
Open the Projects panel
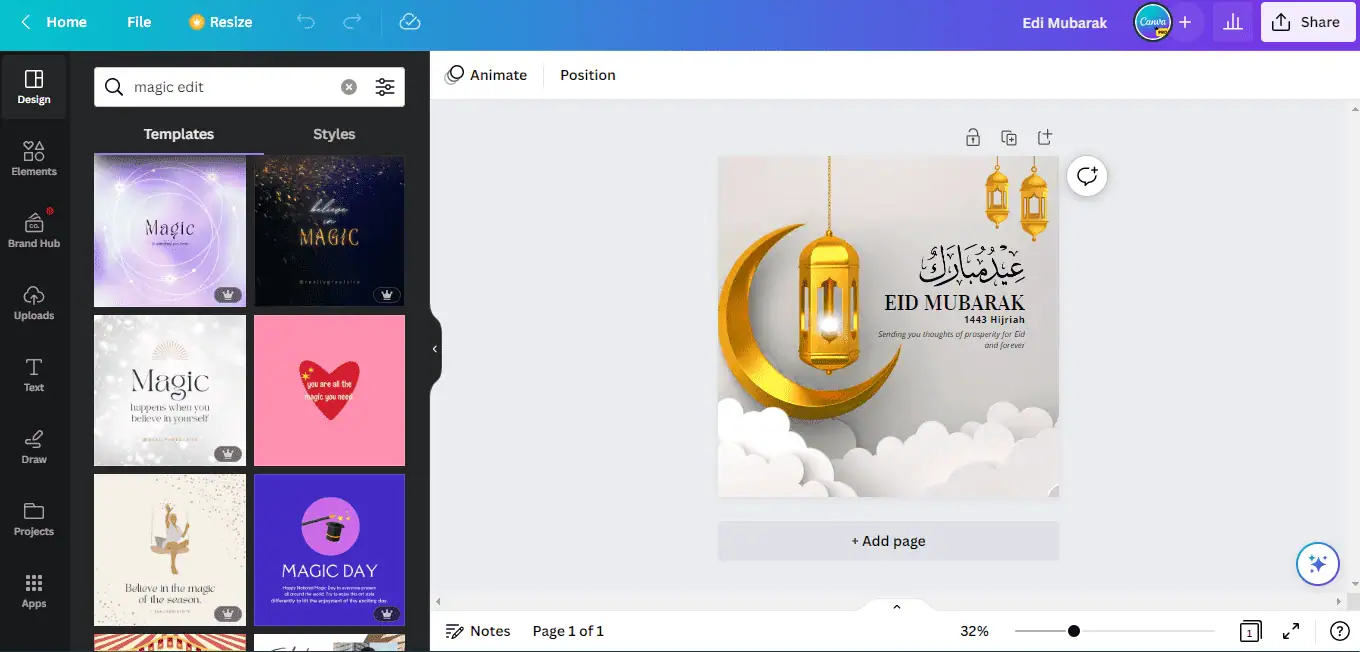(x=34, y=520)
